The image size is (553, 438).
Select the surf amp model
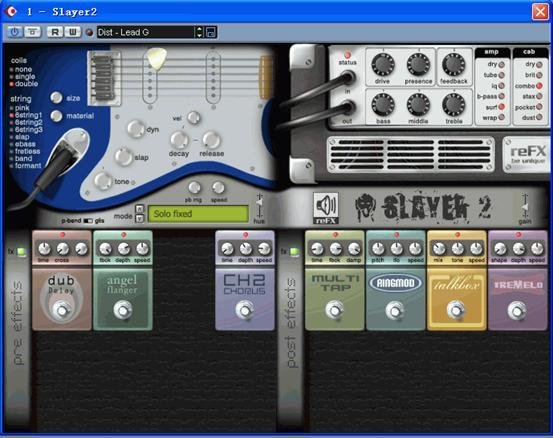point(495,107)
